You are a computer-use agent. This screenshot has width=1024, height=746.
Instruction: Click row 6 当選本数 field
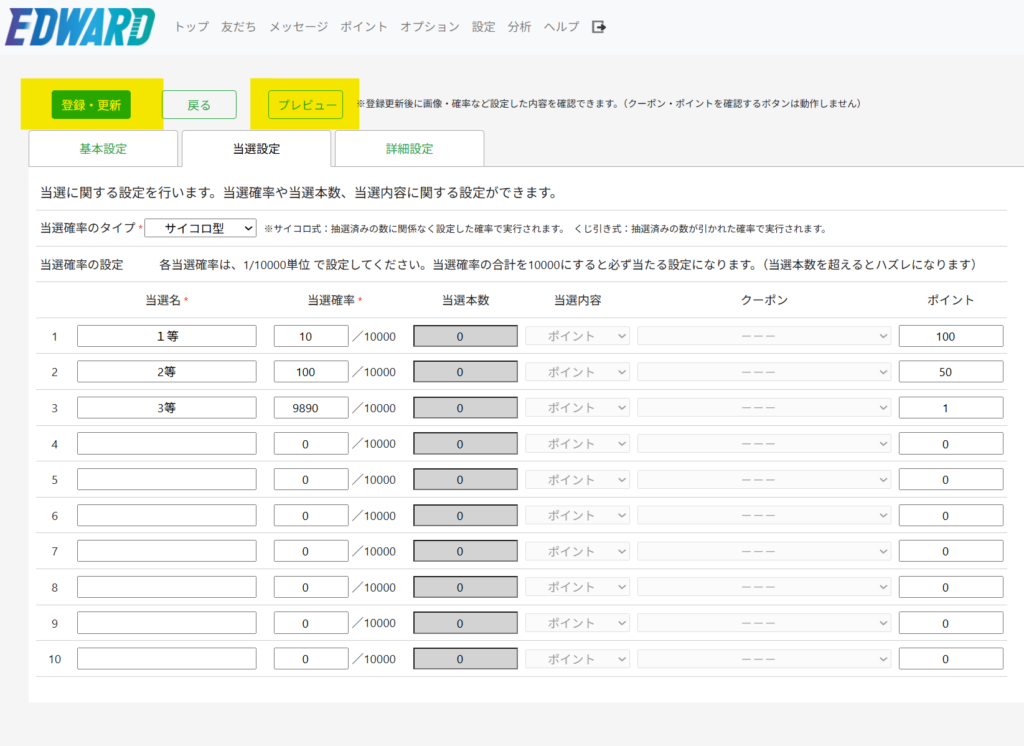[x=466, y=515]
